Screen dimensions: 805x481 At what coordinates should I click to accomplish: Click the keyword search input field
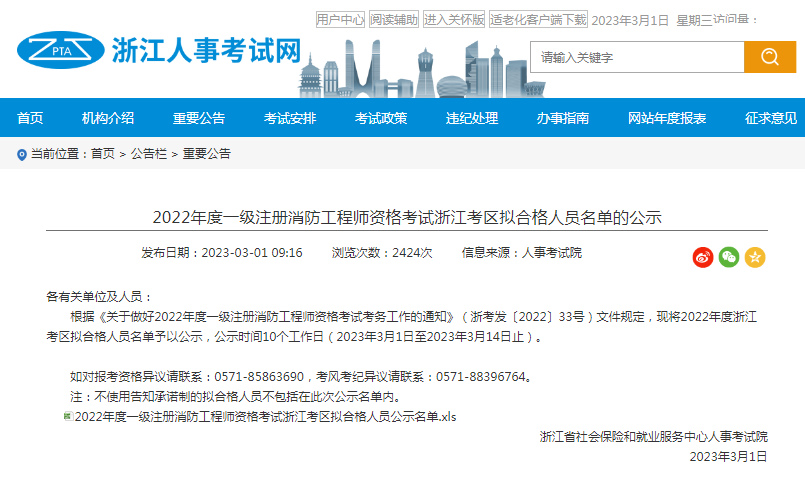[637, 57]
